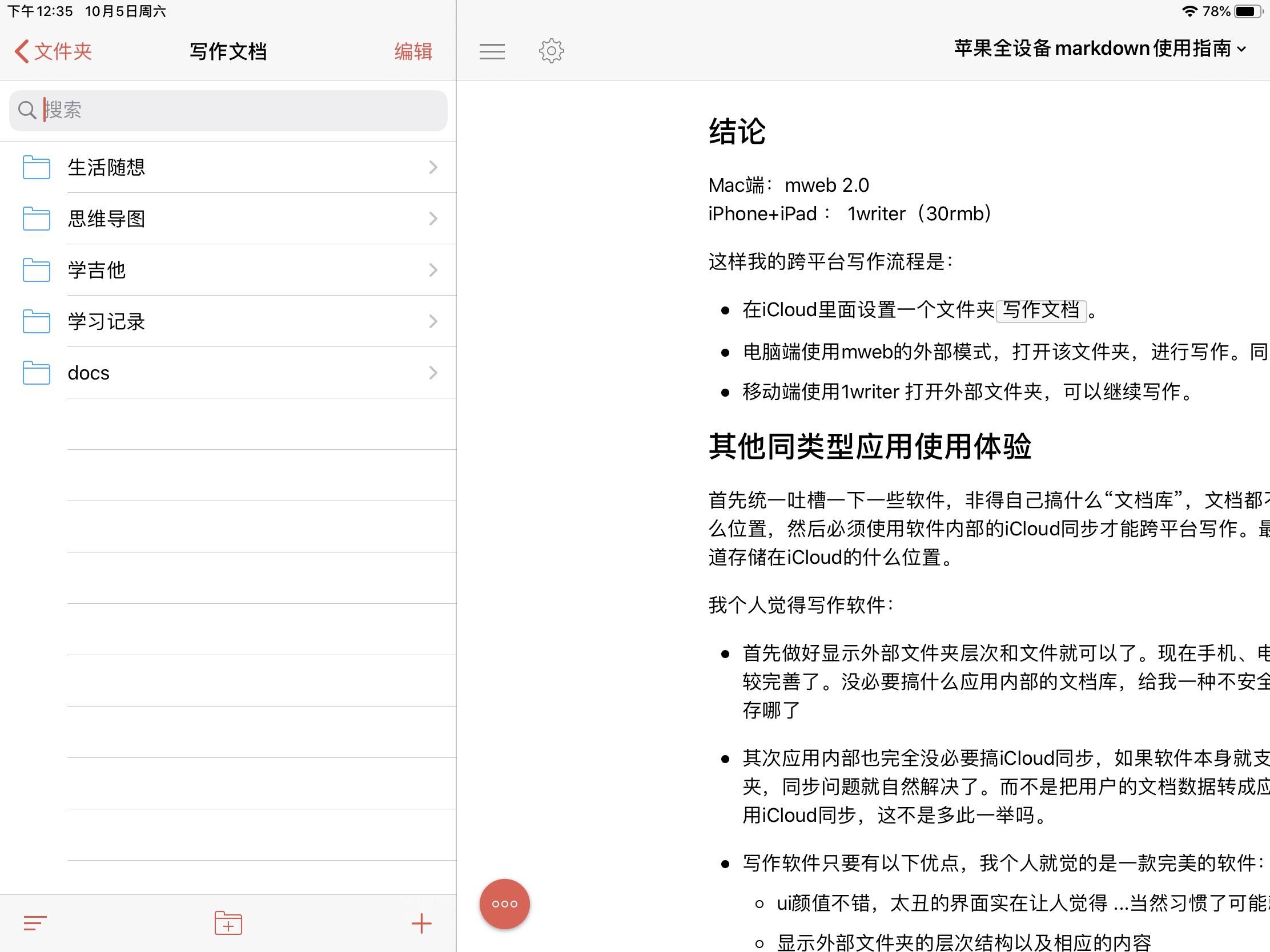This screenshot has width=1270, height=952.
Task: Click the line Mac端：mweb 2.0
Action: [788, 185]
